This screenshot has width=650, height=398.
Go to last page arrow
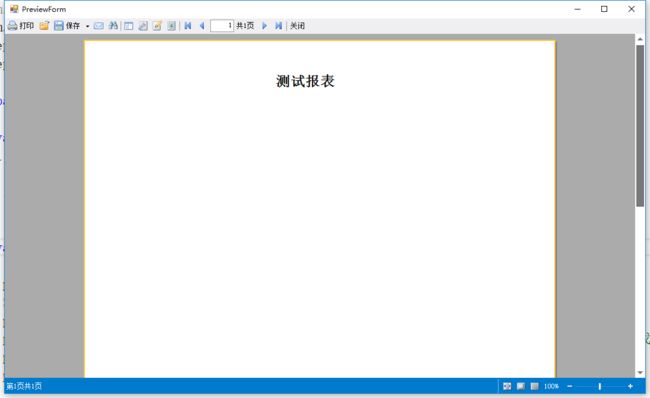pos(279,26)
